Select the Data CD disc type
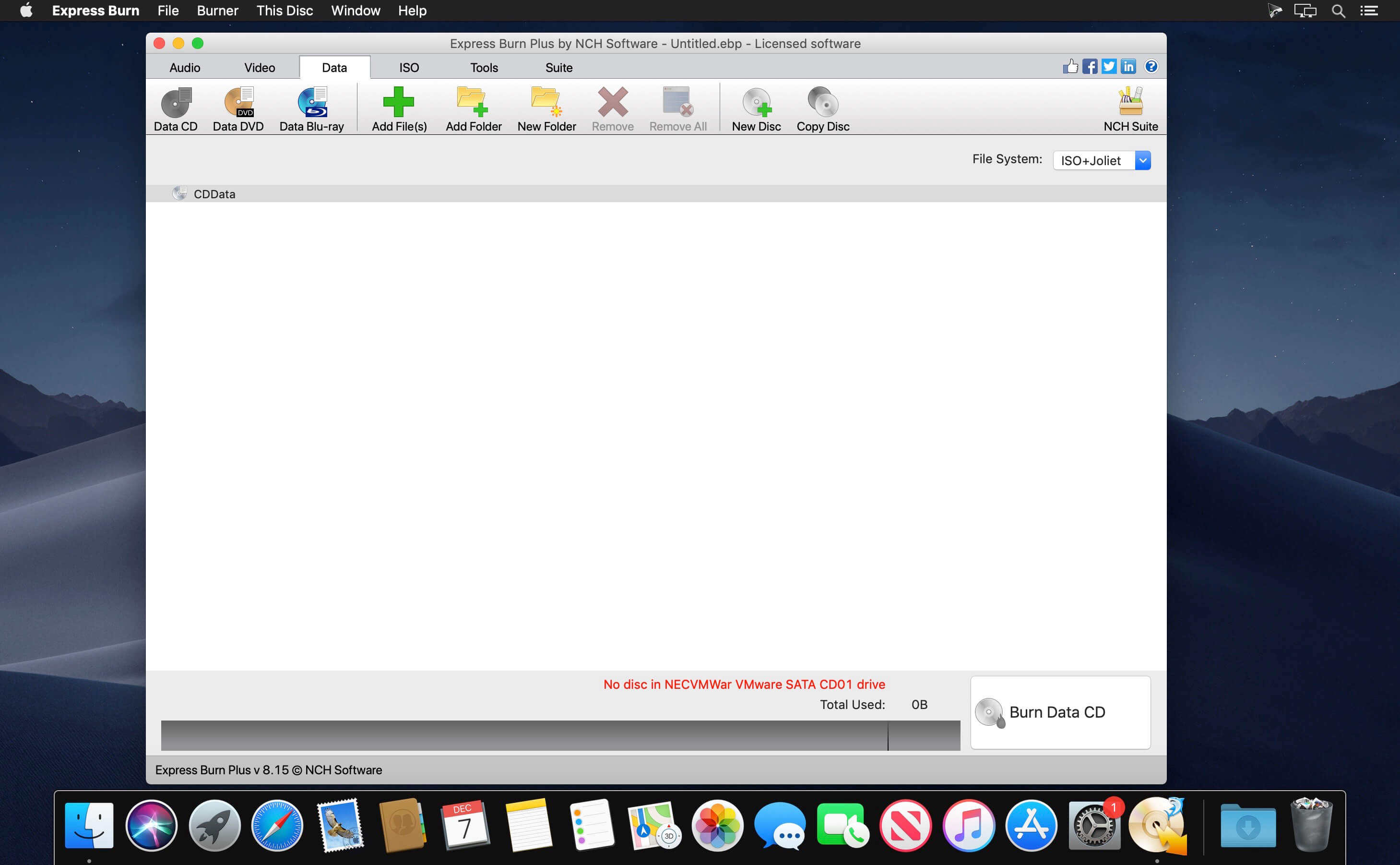The width and height of the screenshot is (1400, 865). point(176,110)
